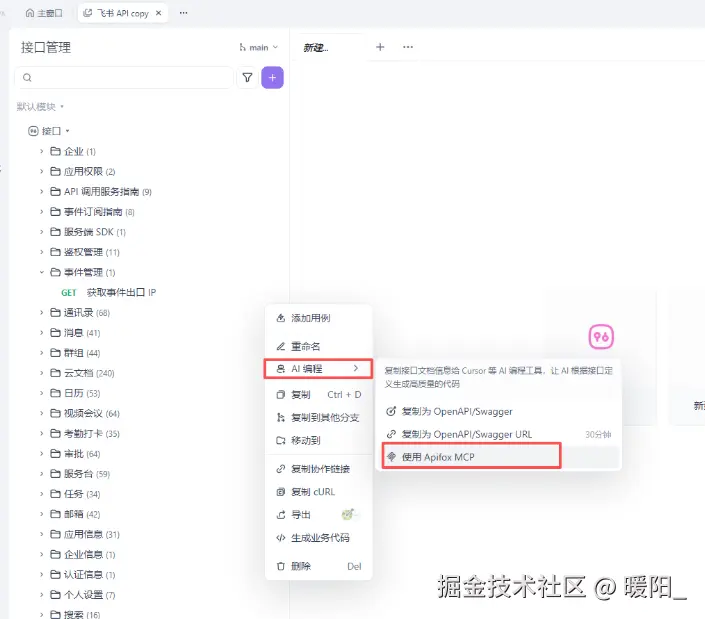Select the 云文档 (240) folder icon
Image resolution: width=705 pixels, height=619 pixels.
(55, 373)
